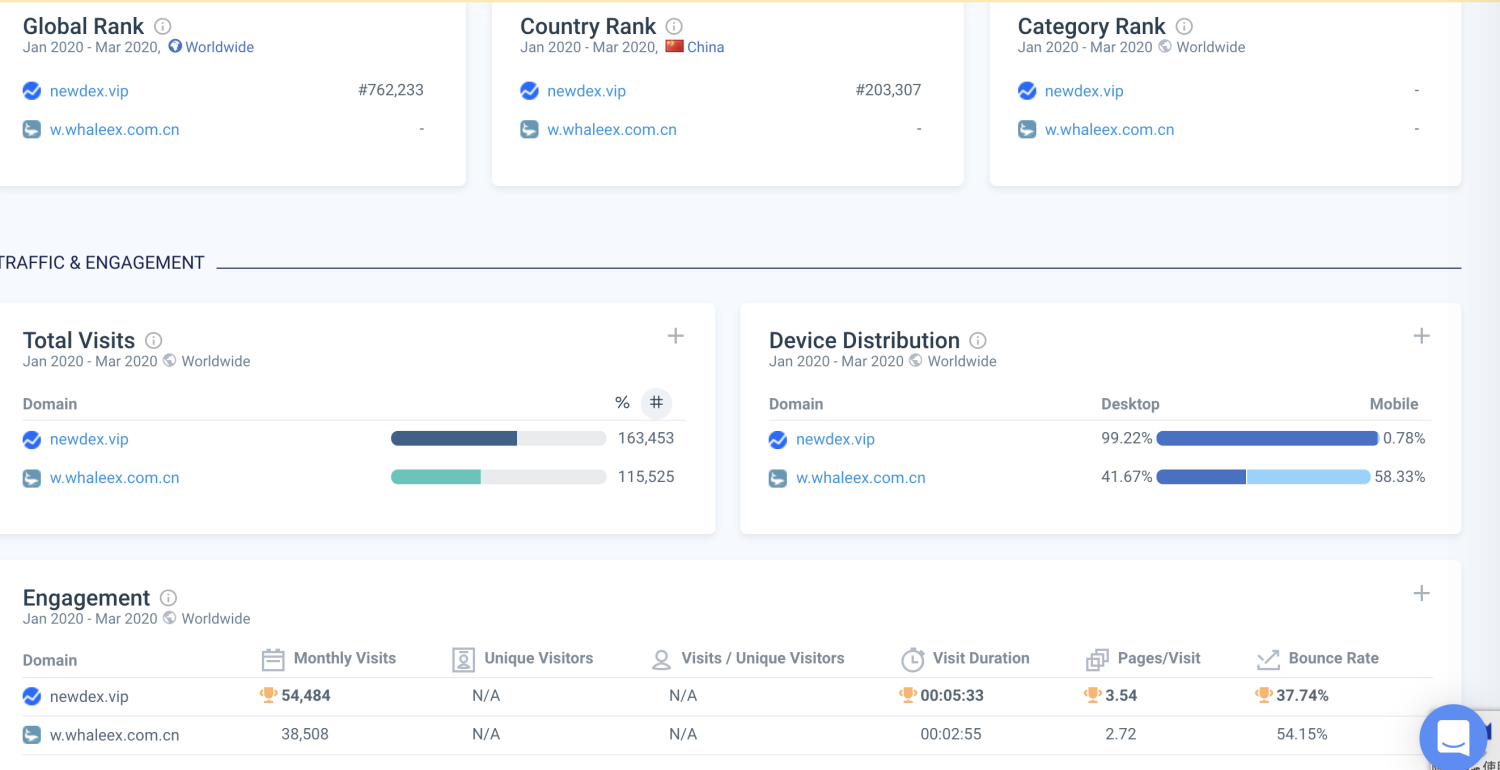Image resolution: width=1500 pixels, height=770 pixels.
Task: Click the 2.72 pages per visit value
Action: coord(1121,734)
